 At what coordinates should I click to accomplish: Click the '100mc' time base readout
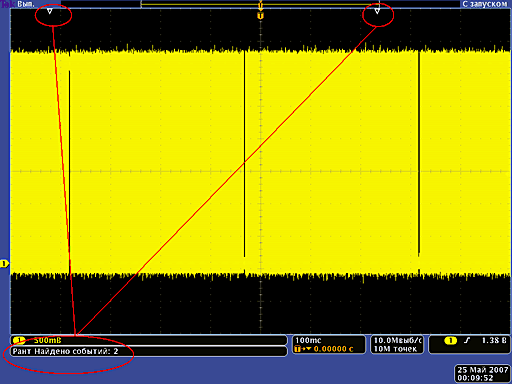[308, 340]
